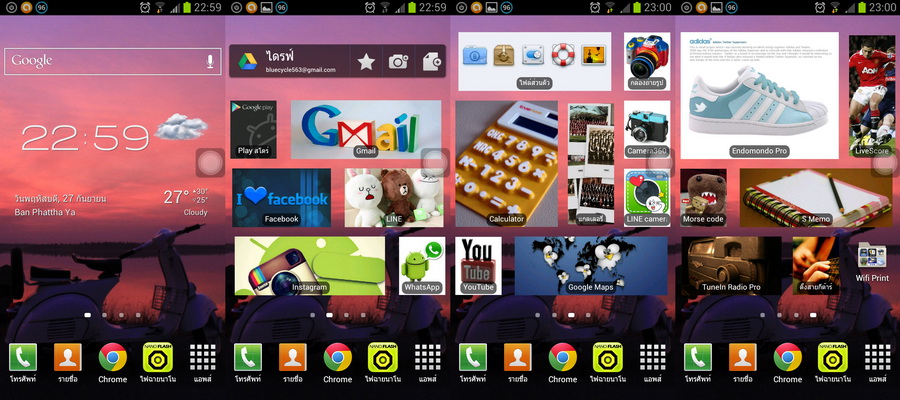Open the ไฟล์ส่วนตัว folder tile
This screenshot has width=900, height=400.
534,61
